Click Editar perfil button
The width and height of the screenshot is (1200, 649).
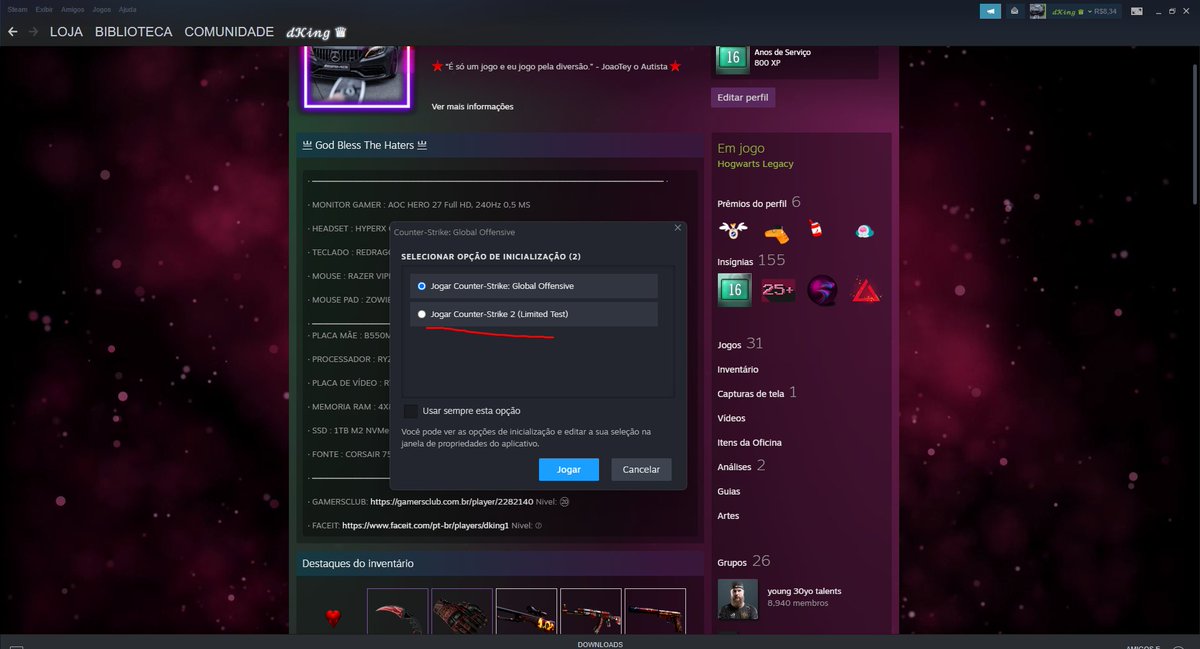point(743,97)
